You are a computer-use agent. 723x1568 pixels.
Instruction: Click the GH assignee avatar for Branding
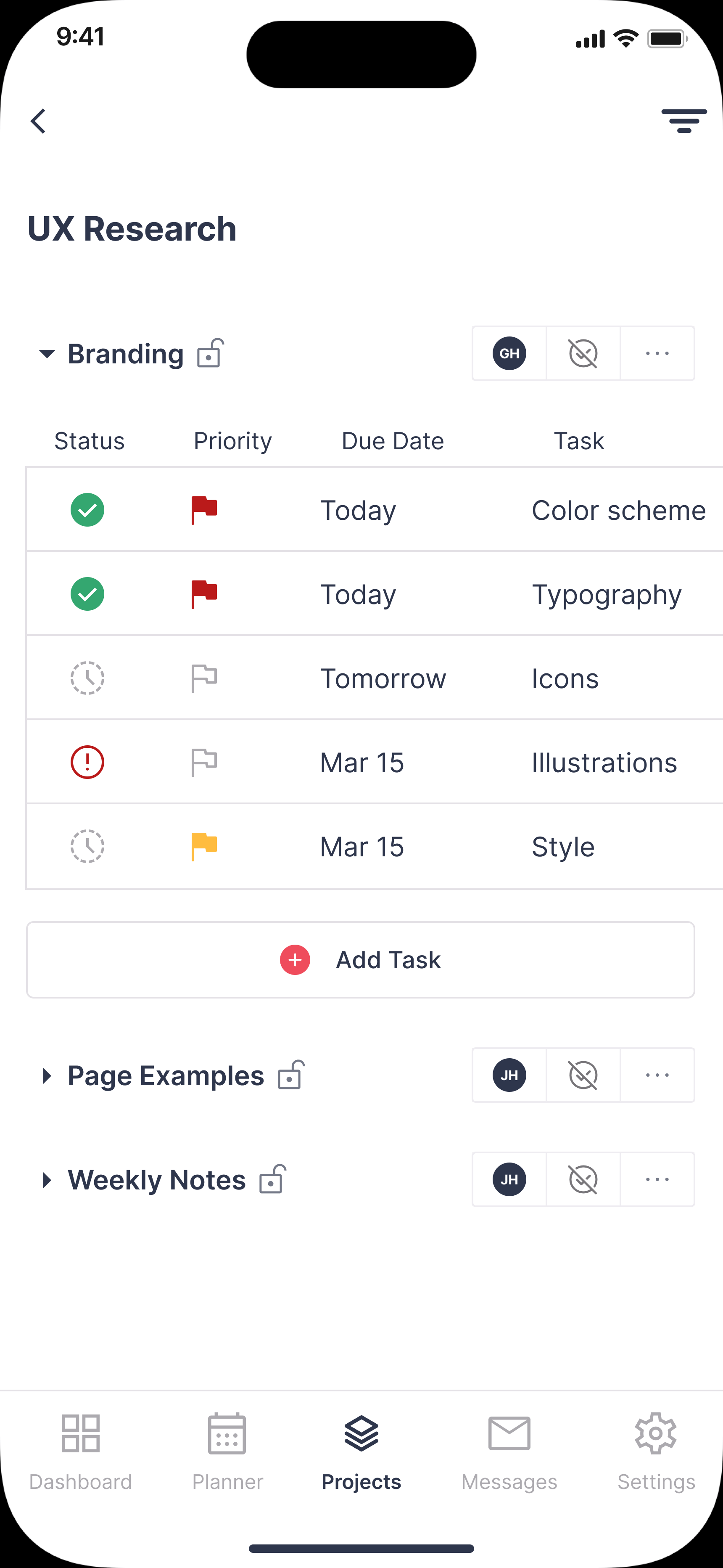pos(509,353)
